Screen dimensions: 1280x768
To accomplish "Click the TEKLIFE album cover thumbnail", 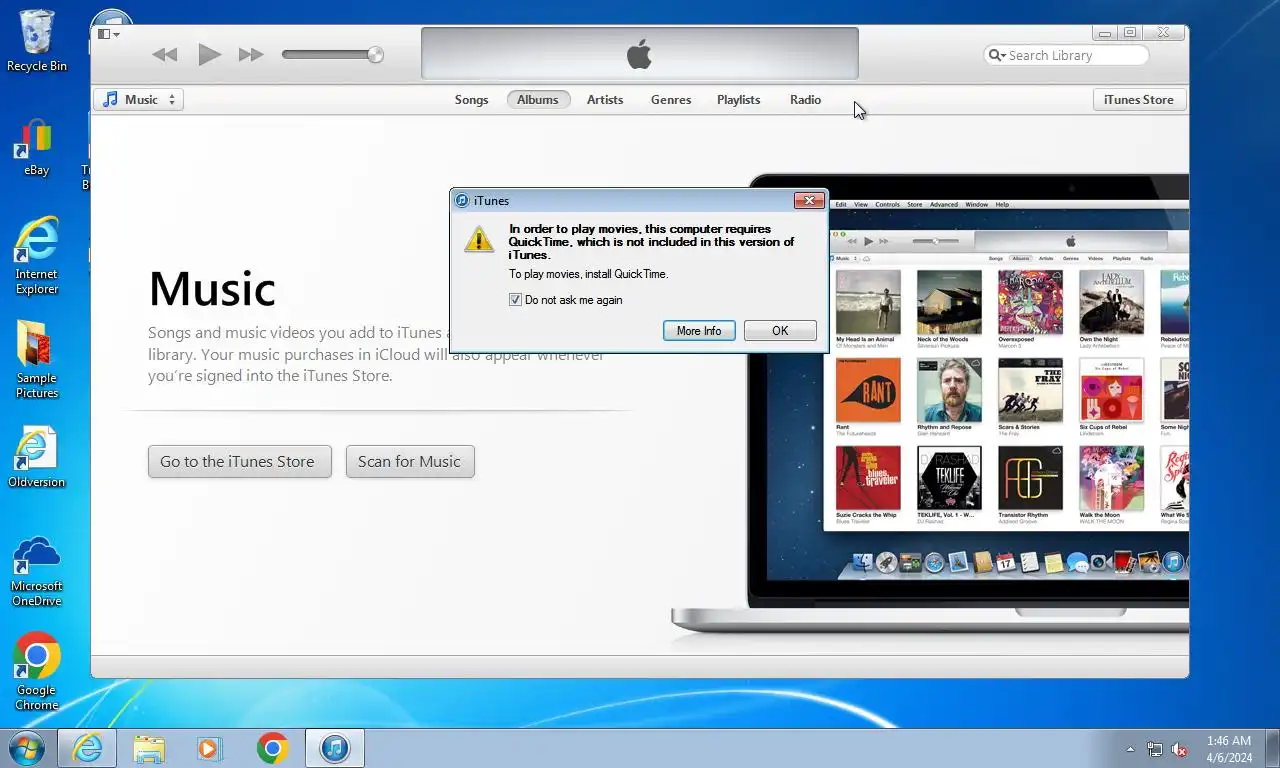I will (949, 478).
